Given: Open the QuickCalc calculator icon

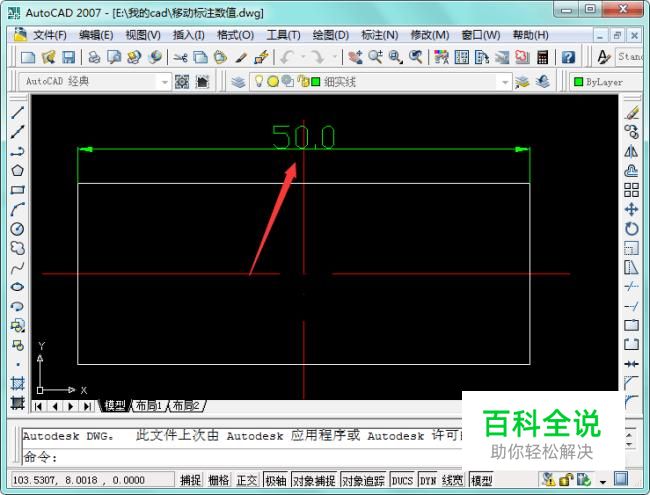Looking at the screenshot, I should coord(543,57).
